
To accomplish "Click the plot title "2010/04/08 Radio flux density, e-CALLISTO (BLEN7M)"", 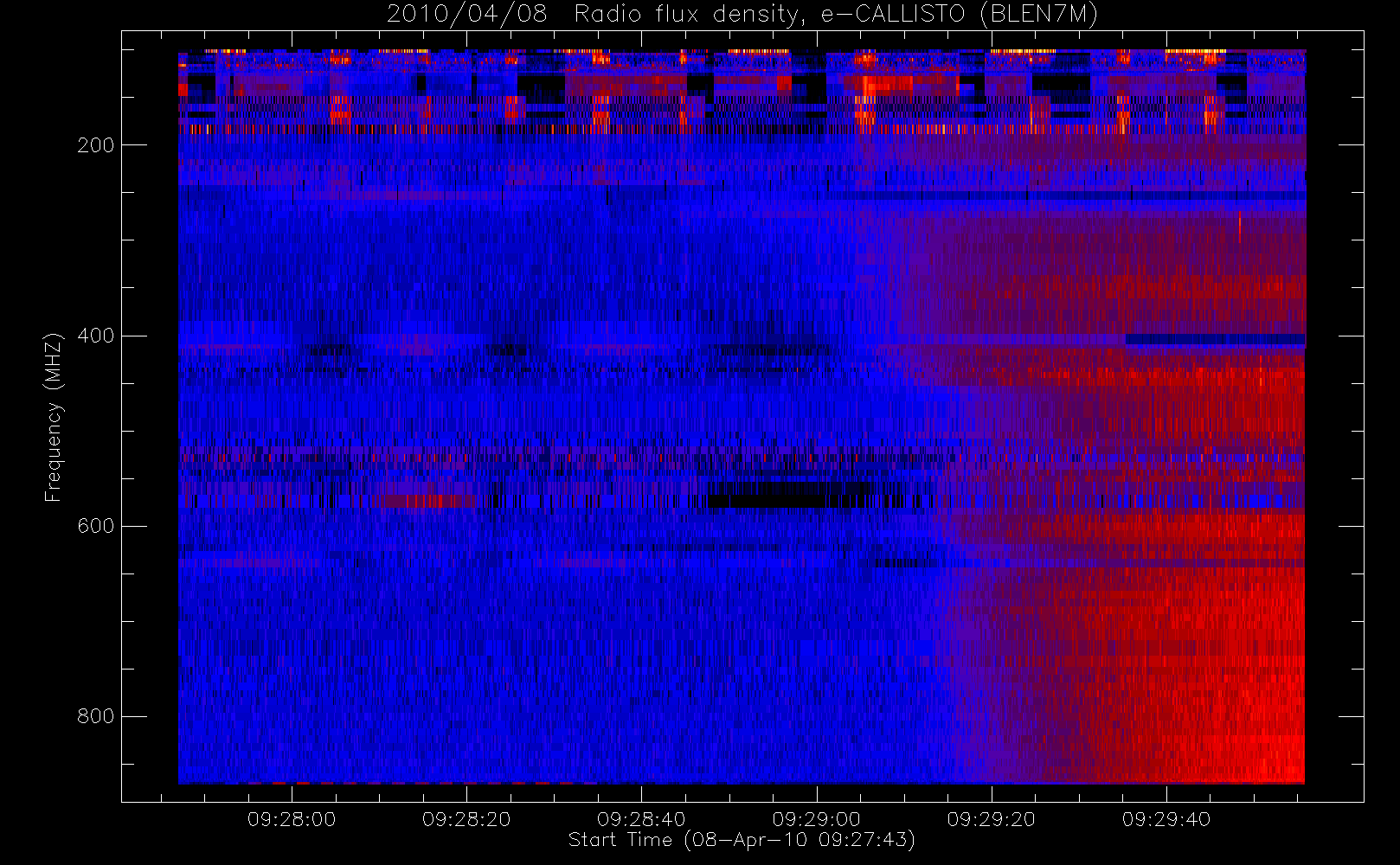I will (x=742, y=14).
